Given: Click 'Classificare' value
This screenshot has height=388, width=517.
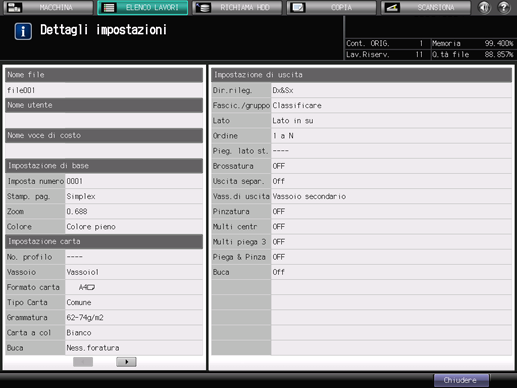Looking at the screenshot, I should coord(297,105).
